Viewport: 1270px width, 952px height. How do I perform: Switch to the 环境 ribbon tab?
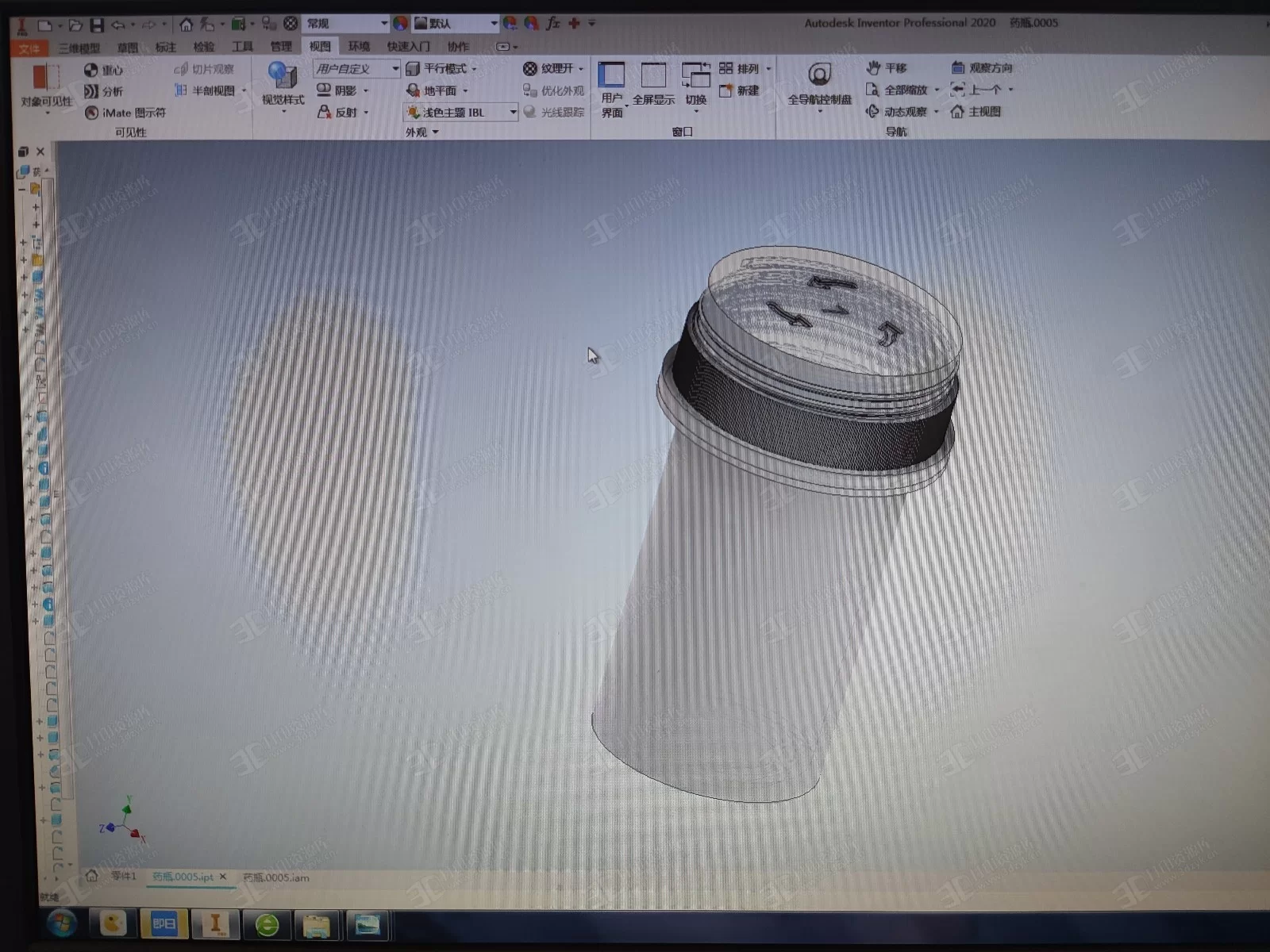tap(359, 47)
